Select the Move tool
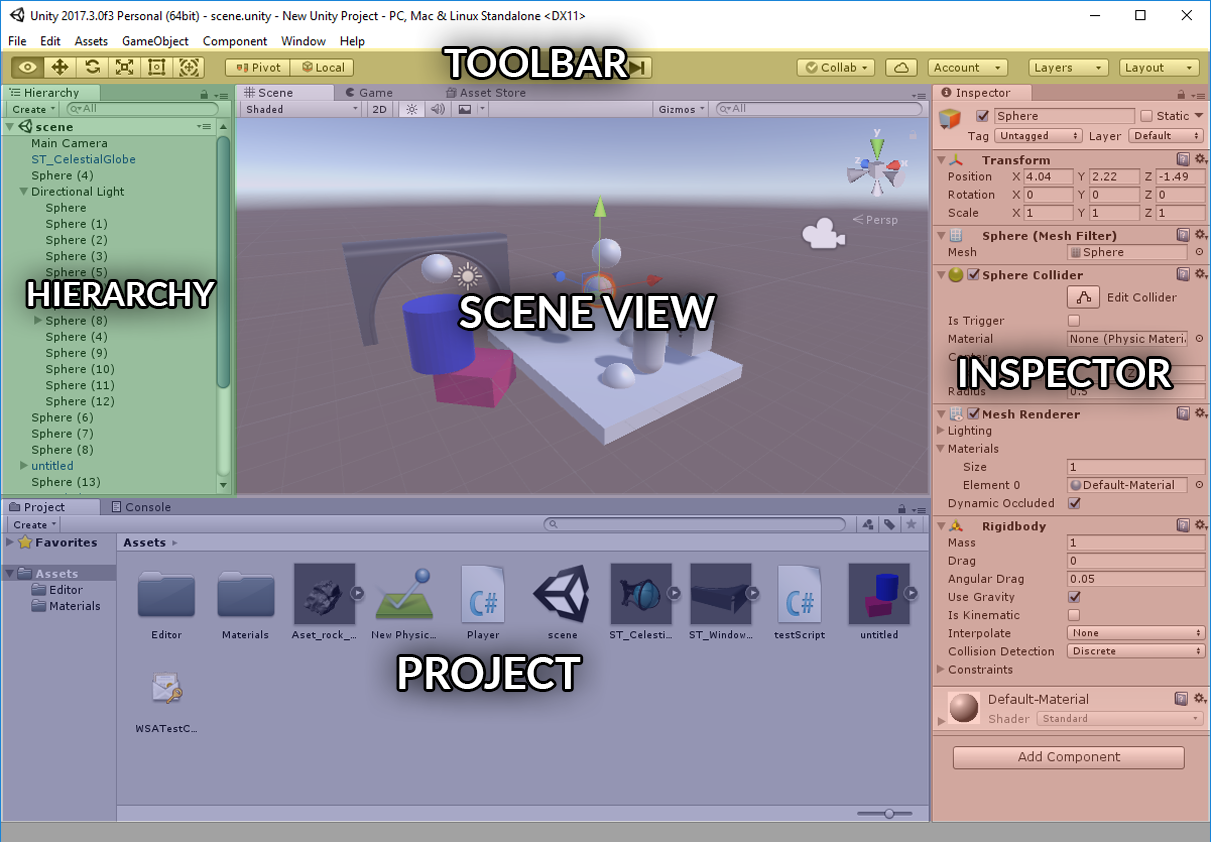Image resolution: width=1211 pixels, height=842 pixels. pos(59,67)
